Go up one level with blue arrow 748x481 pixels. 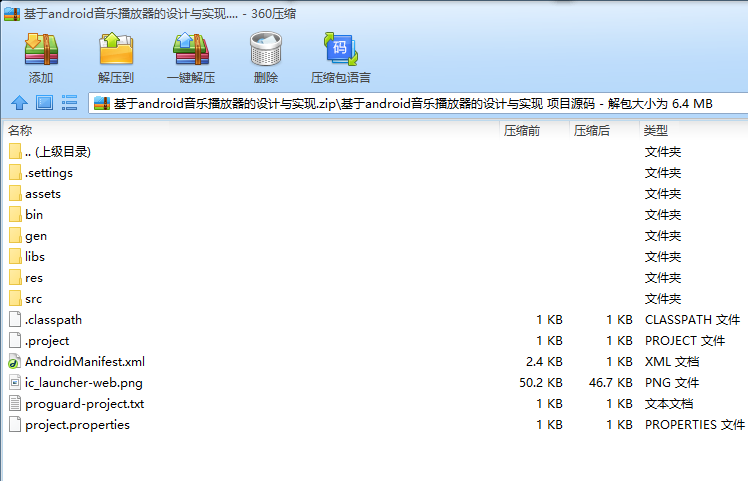(x=19, y=103)
